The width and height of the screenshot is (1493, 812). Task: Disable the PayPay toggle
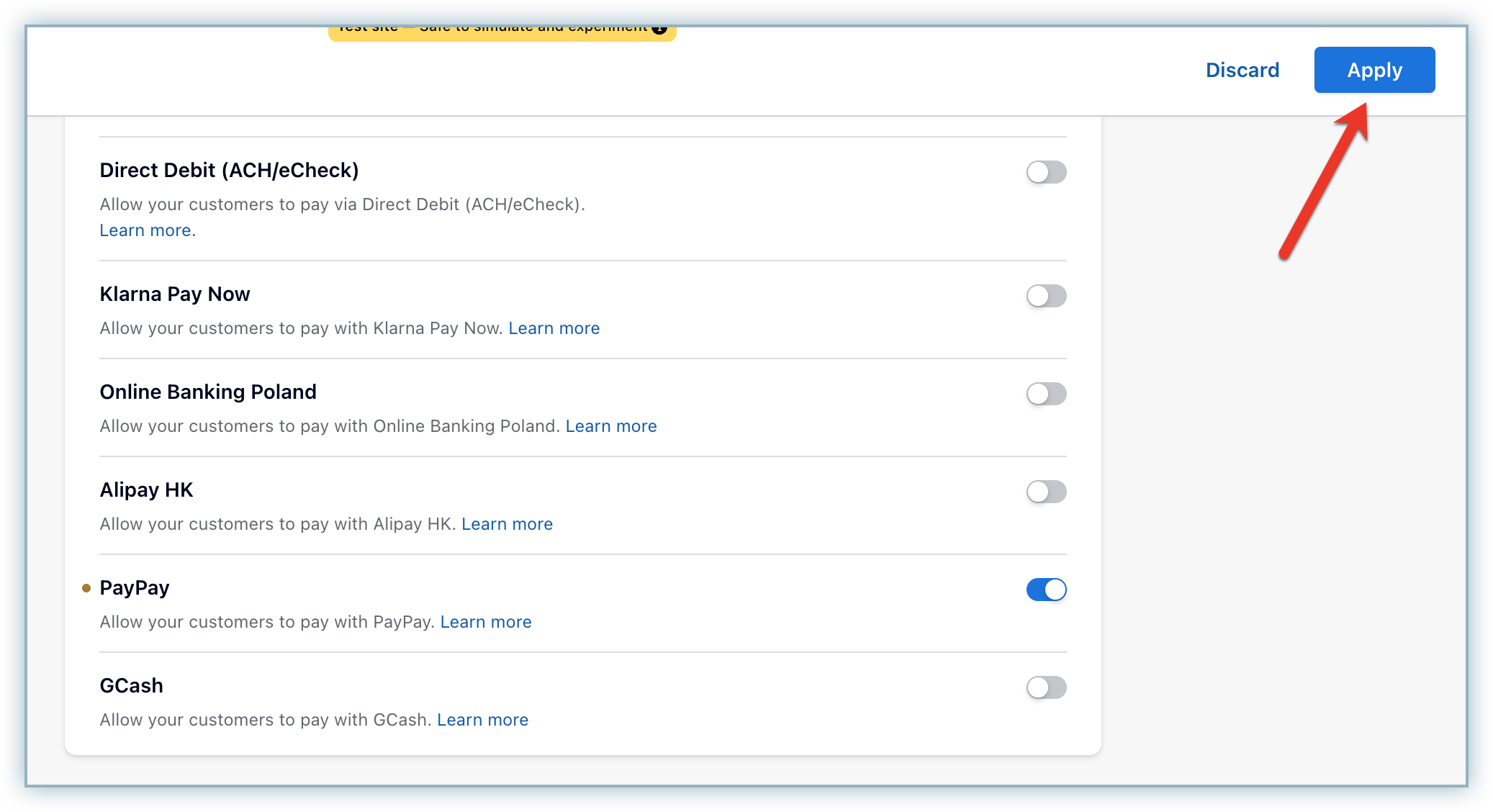(x=1046, y=590)
